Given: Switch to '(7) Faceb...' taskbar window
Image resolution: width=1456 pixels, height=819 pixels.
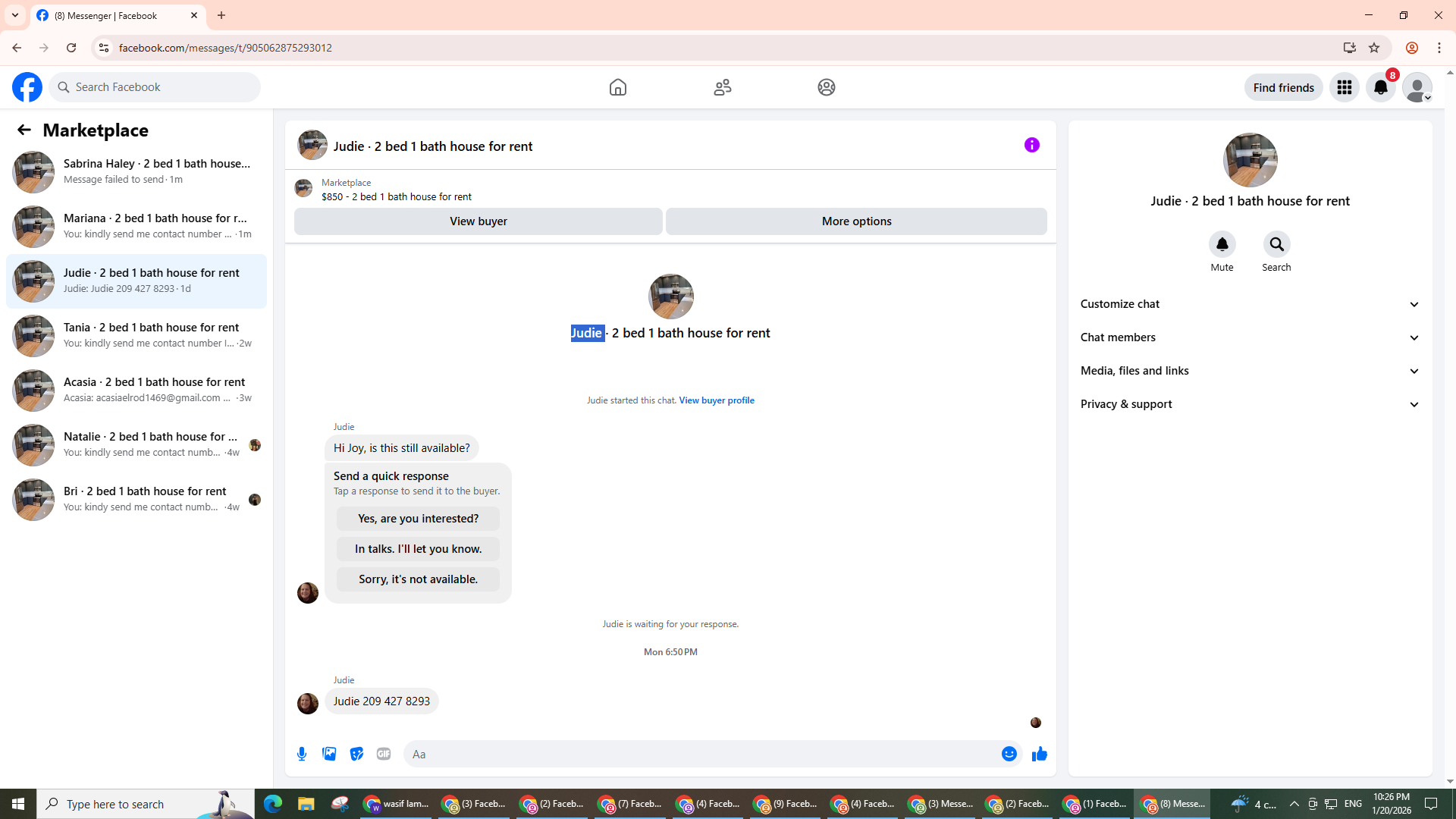Looking at the screenshot, I should [x=630, y=804].
